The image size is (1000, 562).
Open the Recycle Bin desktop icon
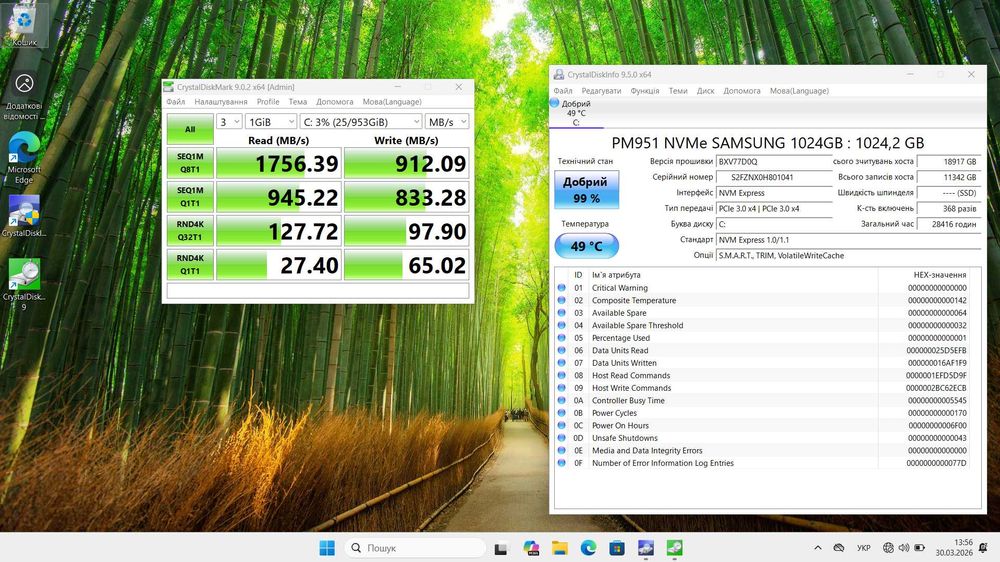click(24, 26)
